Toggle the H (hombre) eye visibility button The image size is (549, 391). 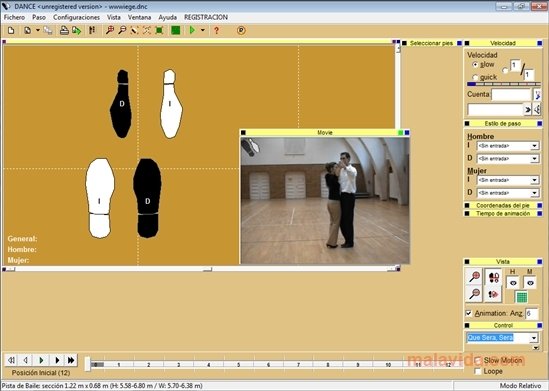click(x=513, y=282)
